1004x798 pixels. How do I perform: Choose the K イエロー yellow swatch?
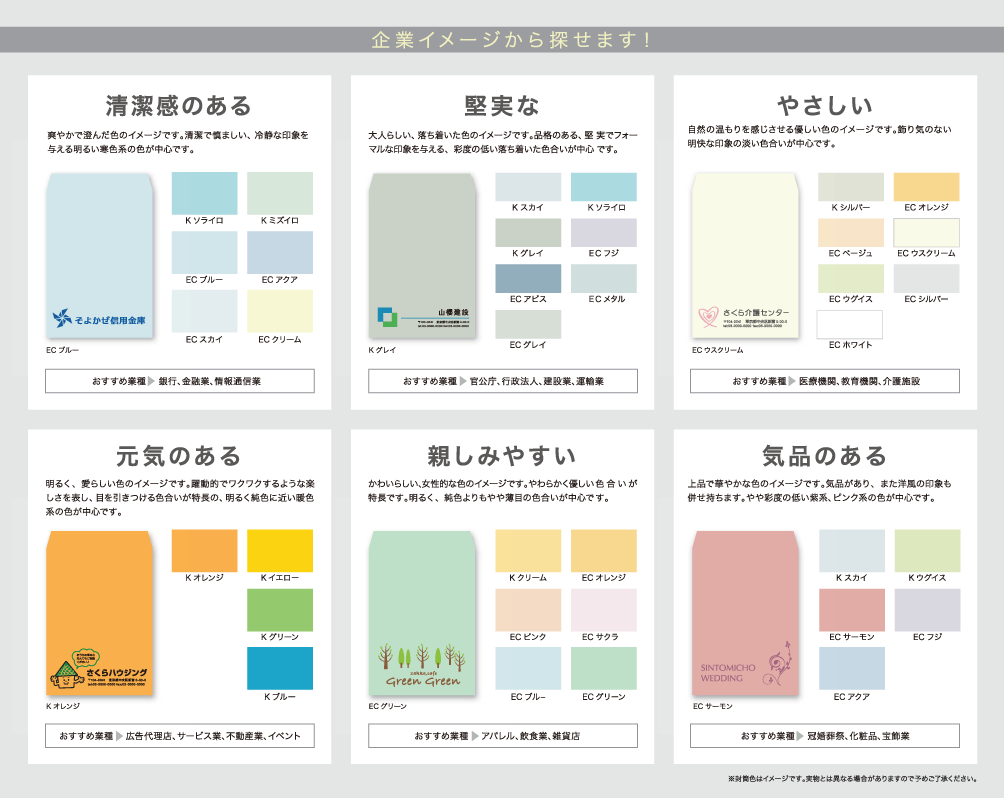pyautogui.click(x=280, y=550)
